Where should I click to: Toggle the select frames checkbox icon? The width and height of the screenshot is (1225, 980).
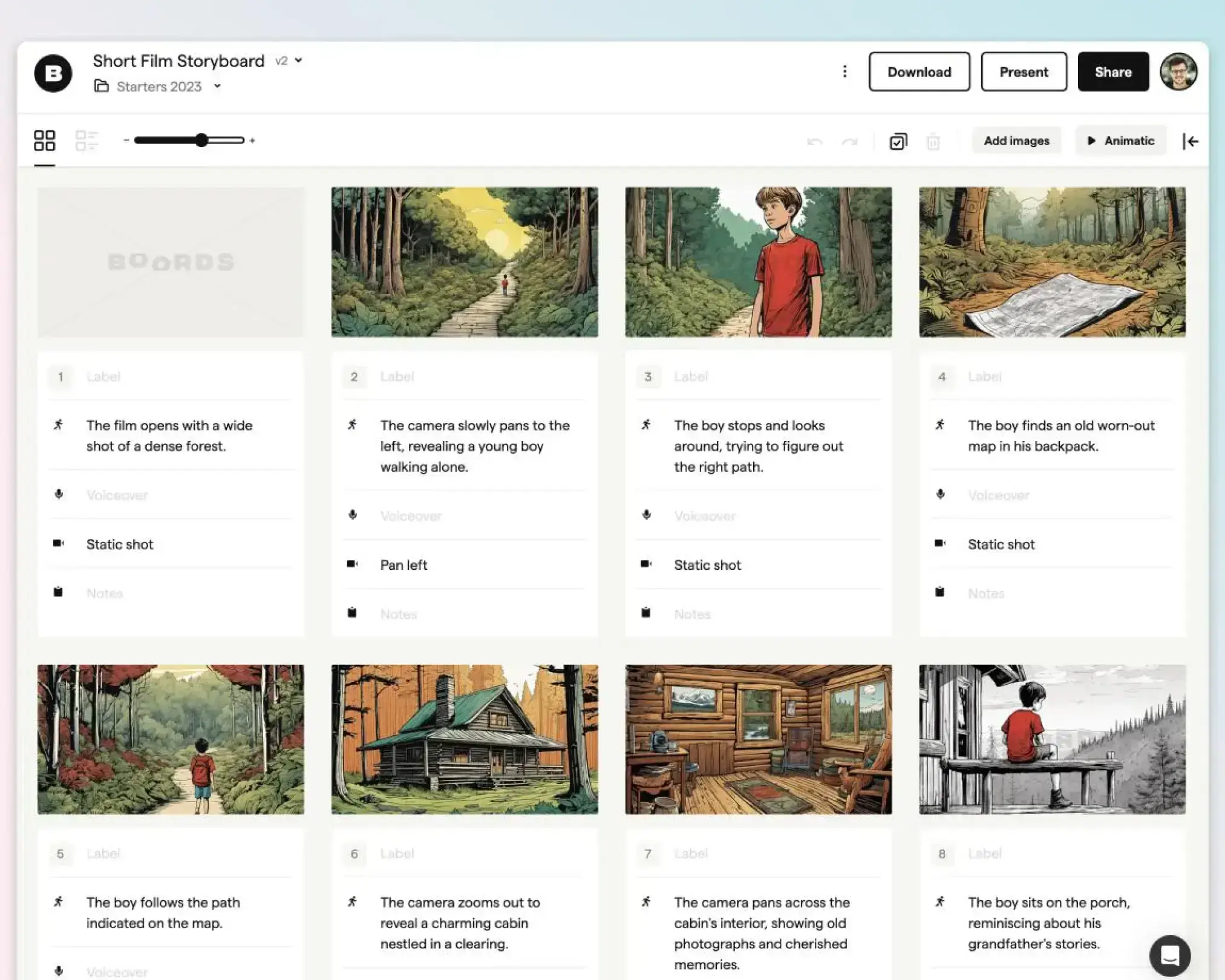[898, 142]
